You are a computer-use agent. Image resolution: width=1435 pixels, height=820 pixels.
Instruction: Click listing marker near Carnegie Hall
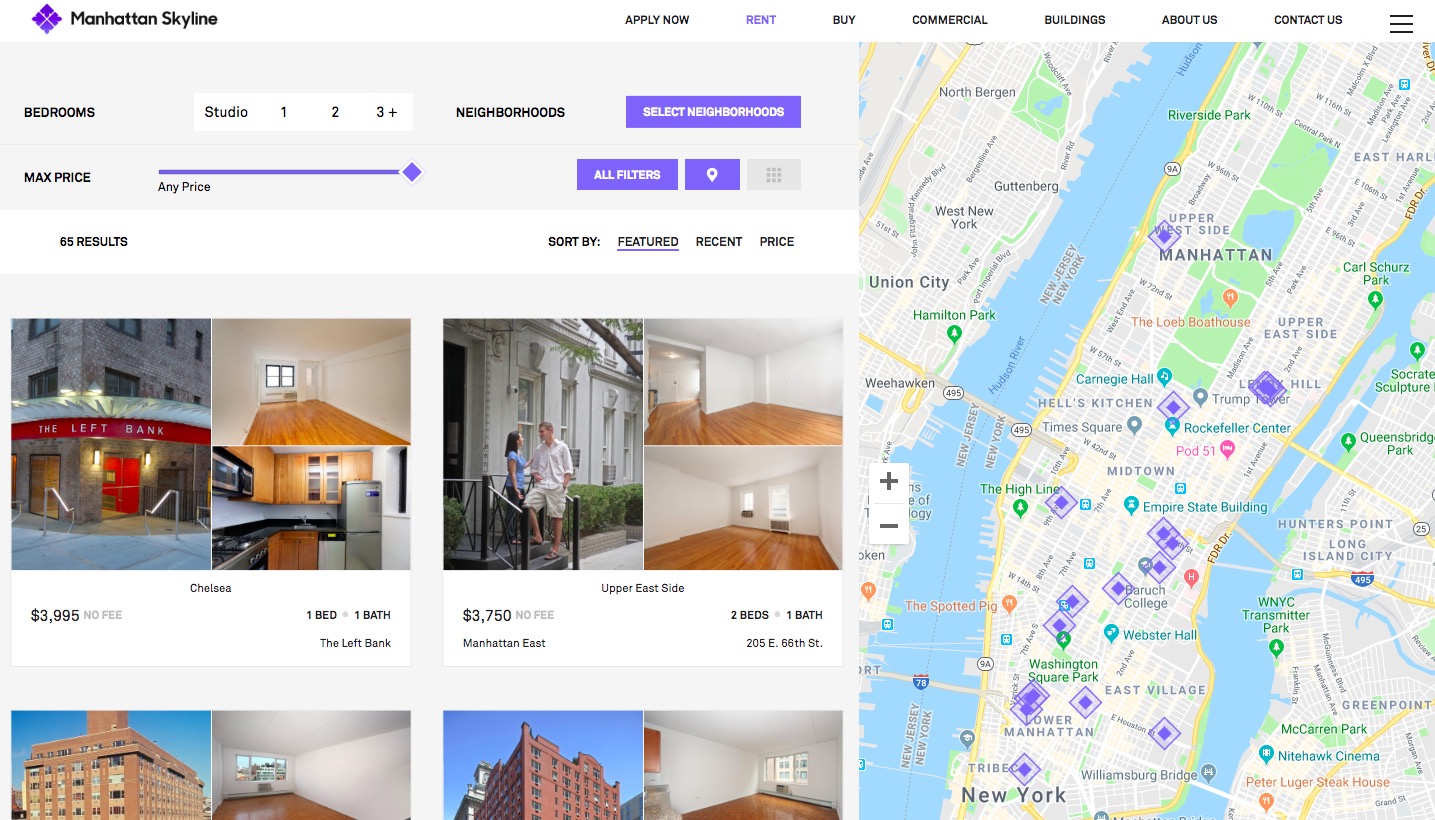coord(1173,407)
